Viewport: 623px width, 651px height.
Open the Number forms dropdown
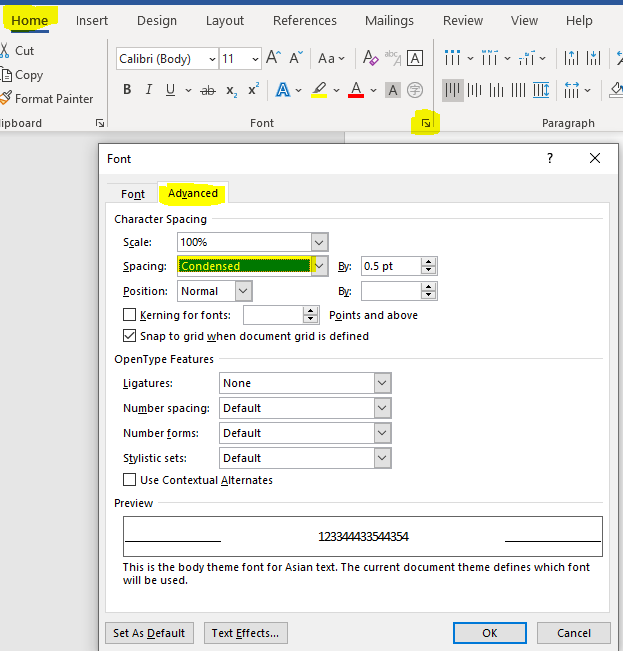pyautogui.click(x=382, y=433)
